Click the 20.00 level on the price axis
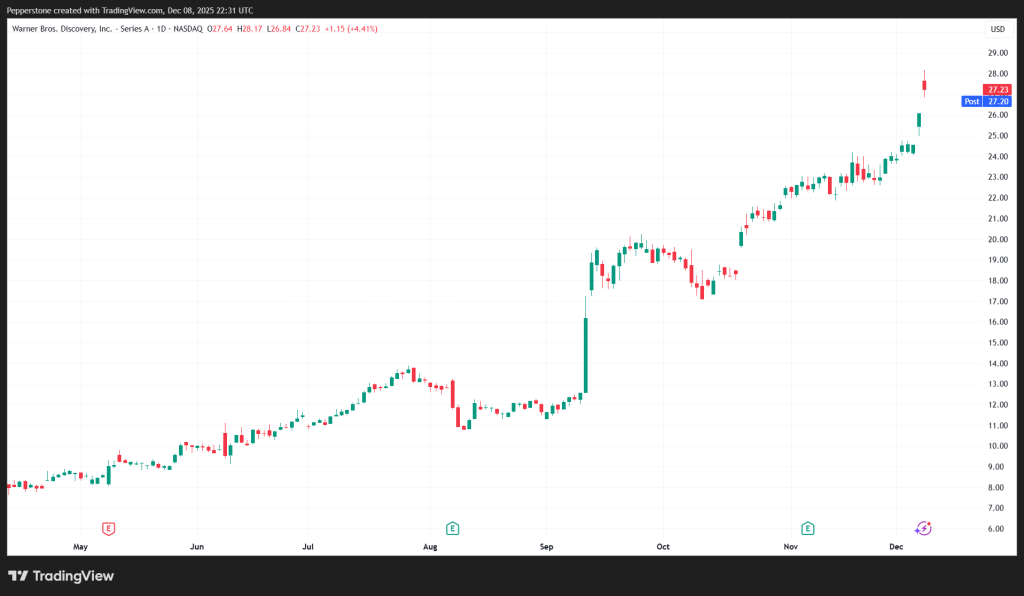 pyautogui.click(x=996, y=240)
